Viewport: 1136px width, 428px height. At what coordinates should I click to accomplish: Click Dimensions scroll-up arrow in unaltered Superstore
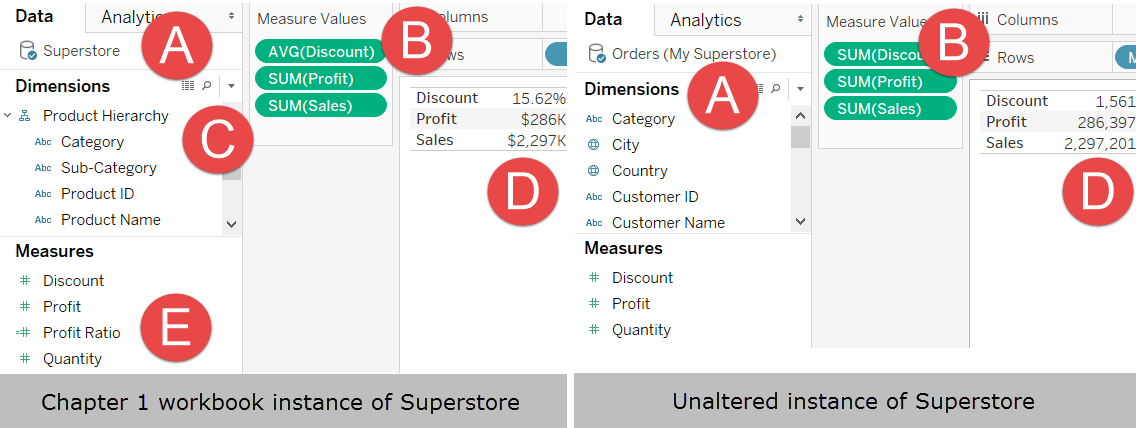coord(800,116)
